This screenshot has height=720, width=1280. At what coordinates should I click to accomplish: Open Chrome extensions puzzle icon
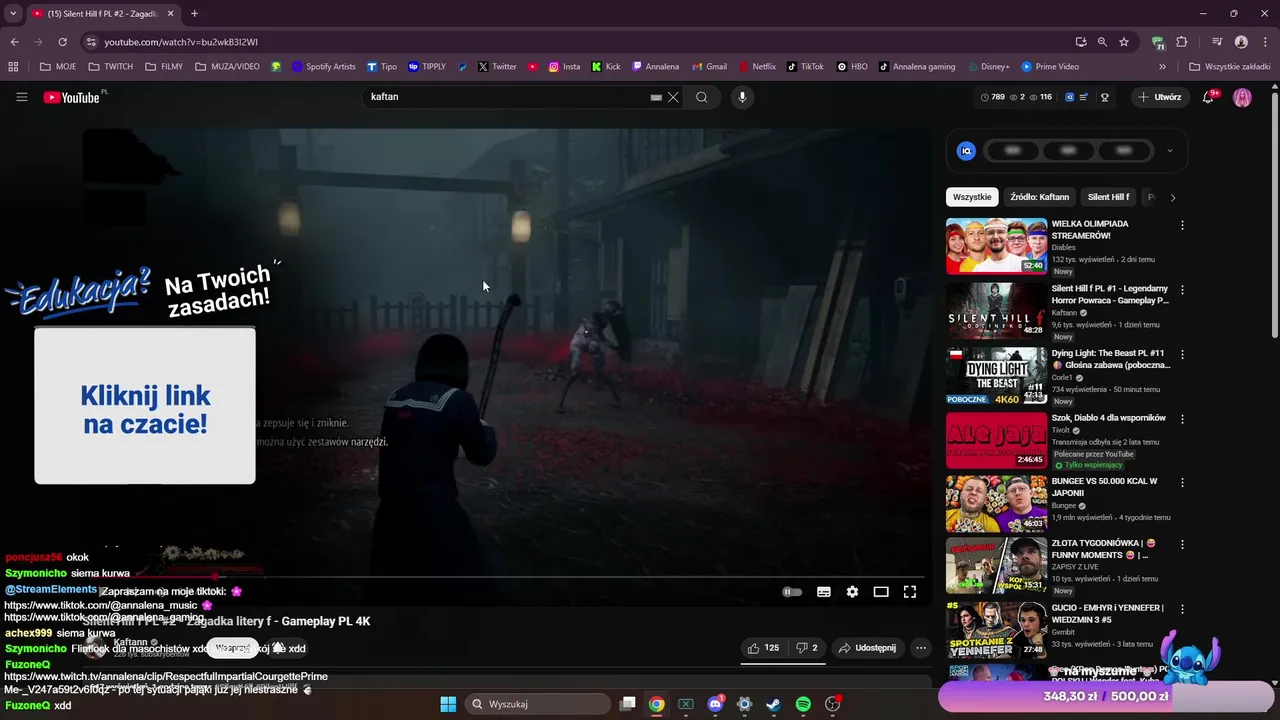click(x=1182, y=42)
